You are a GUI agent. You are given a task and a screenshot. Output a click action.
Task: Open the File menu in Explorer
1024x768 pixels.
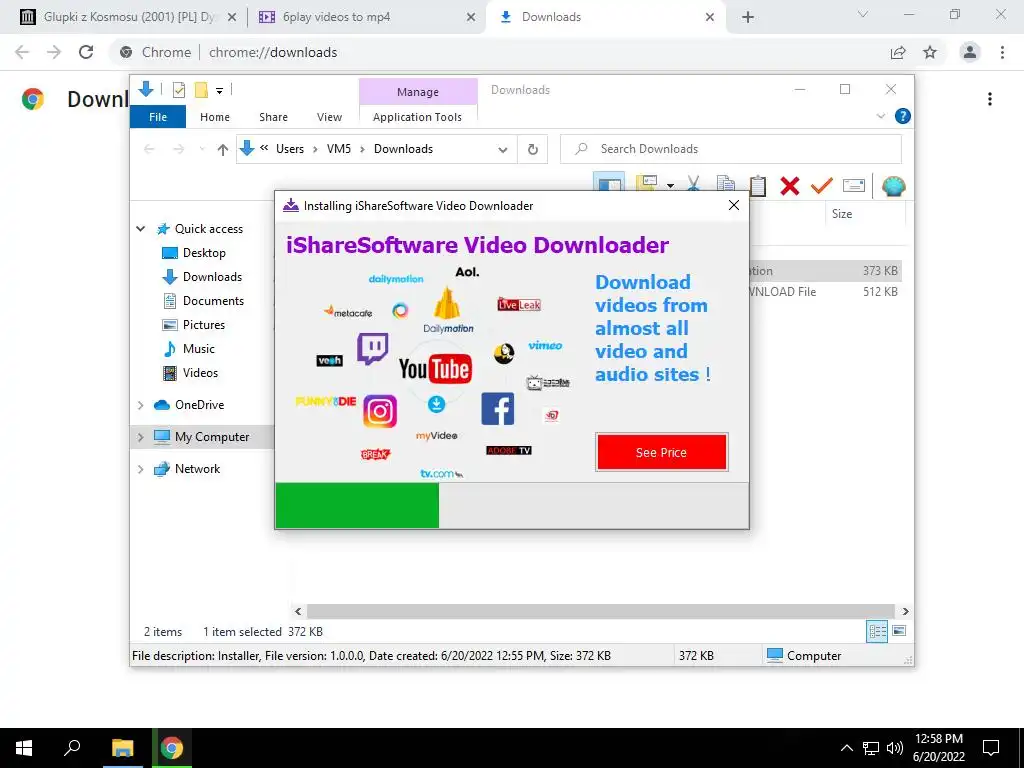coord(158,117)
